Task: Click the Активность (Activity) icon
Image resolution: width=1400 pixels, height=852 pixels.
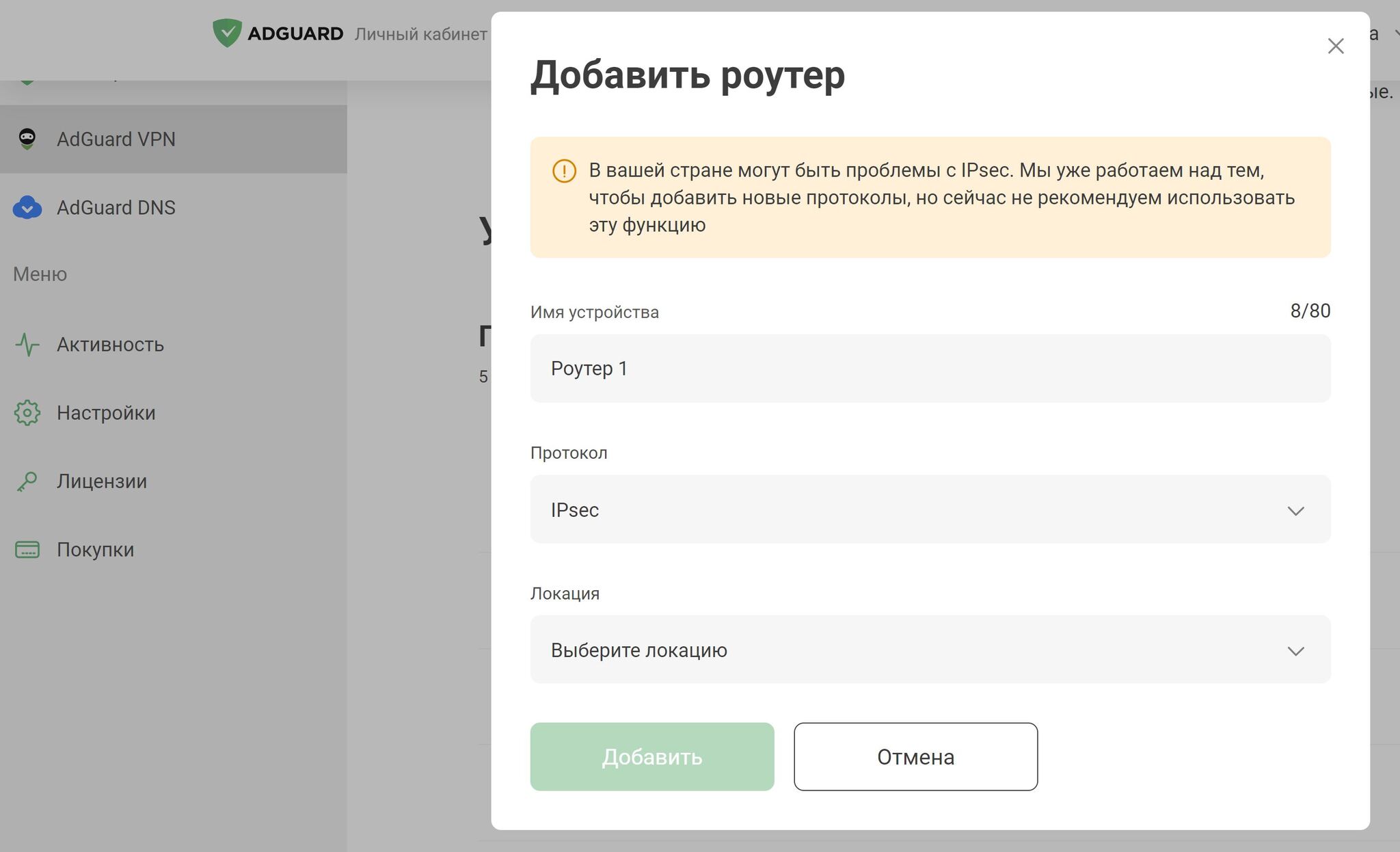Action: (28, 344)
